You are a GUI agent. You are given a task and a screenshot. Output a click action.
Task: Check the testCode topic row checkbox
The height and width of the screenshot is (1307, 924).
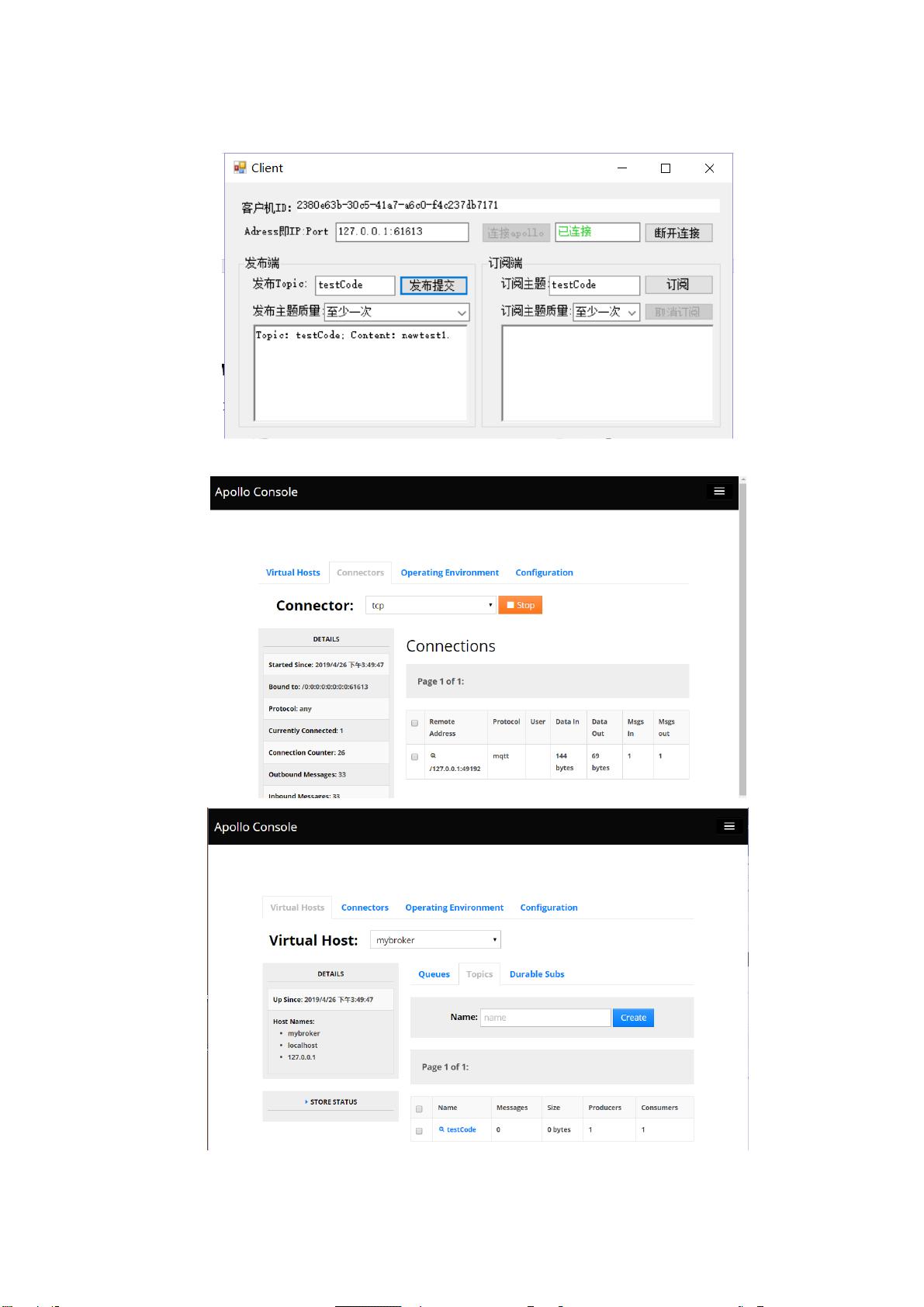pos(419,1130)
